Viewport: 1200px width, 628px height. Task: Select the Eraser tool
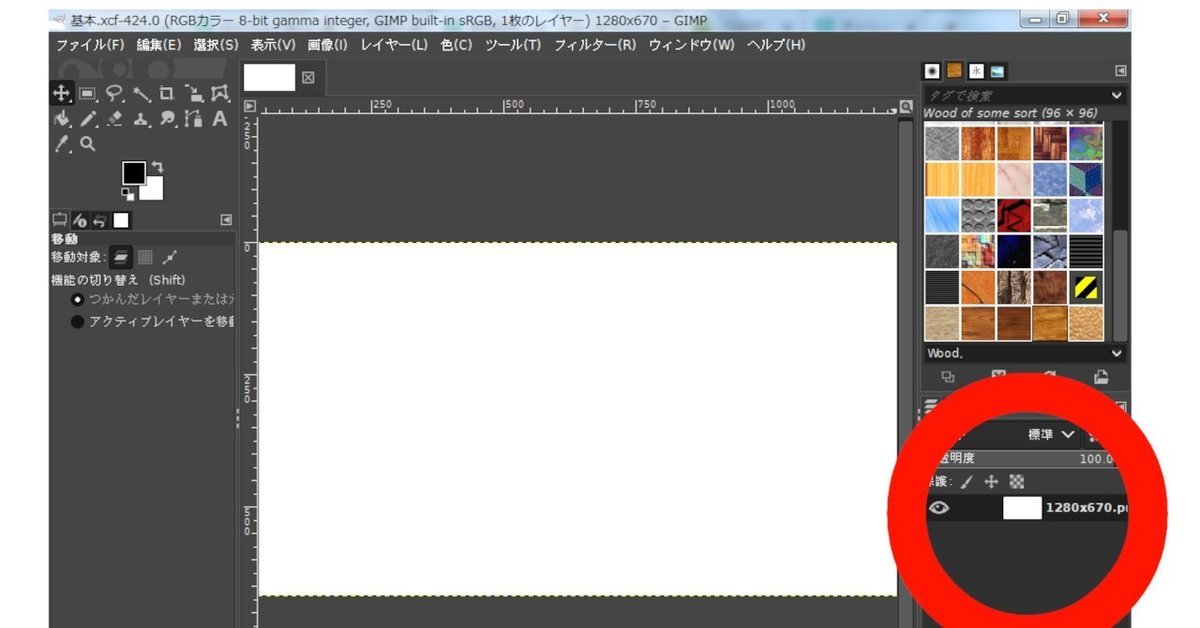tap(114, 119)
